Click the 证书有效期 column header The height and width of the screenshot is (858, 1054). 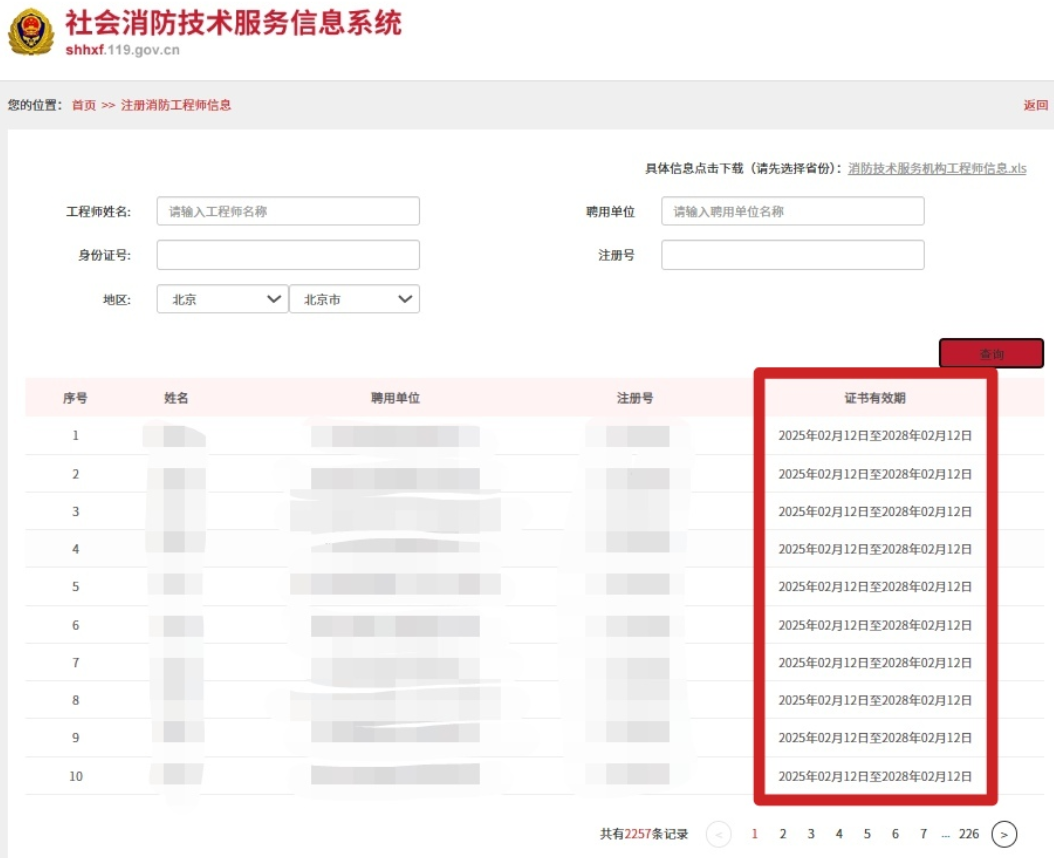(875, 398)
